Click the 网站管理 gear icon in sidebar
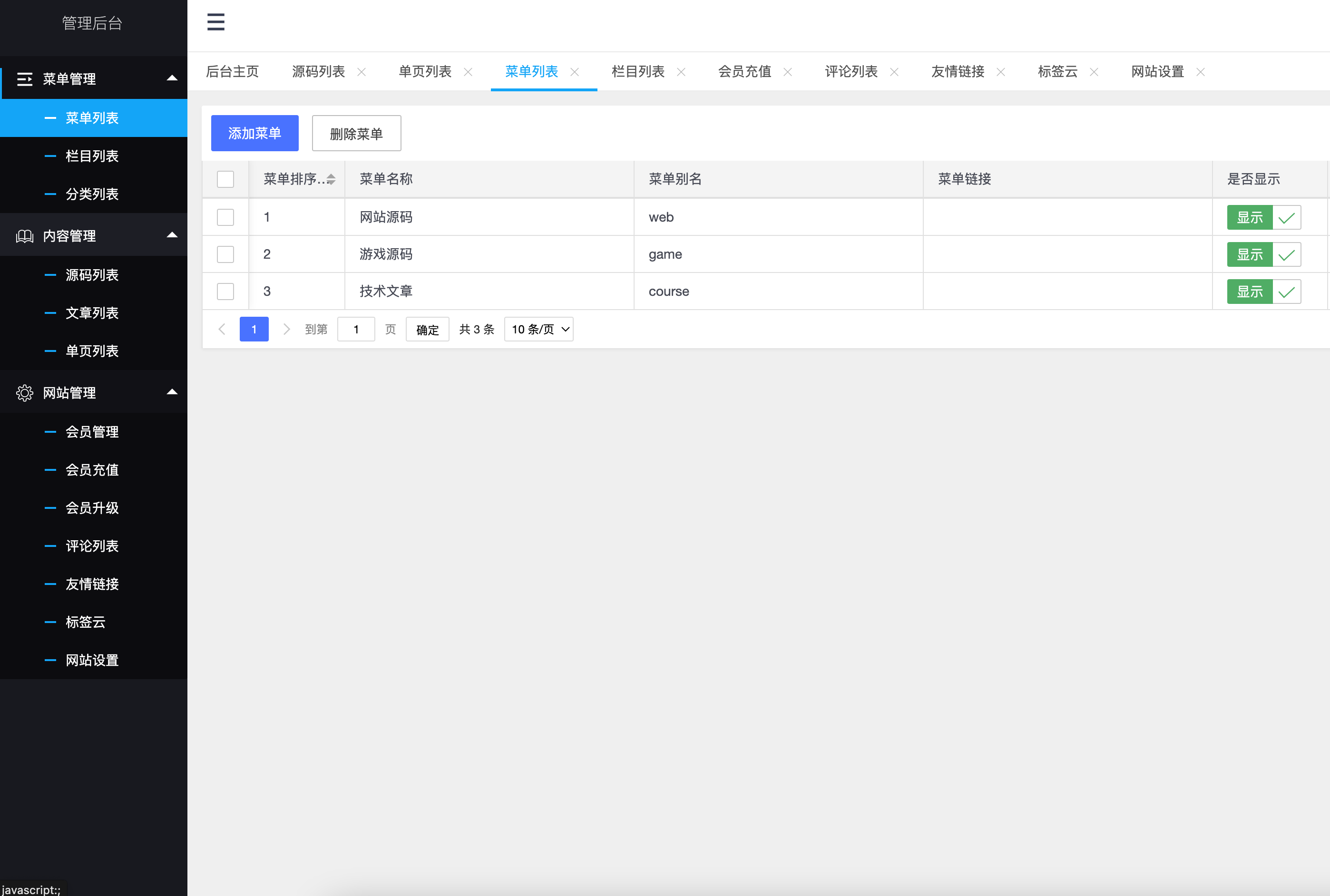The image size is (1330, 896). point(25,393)
